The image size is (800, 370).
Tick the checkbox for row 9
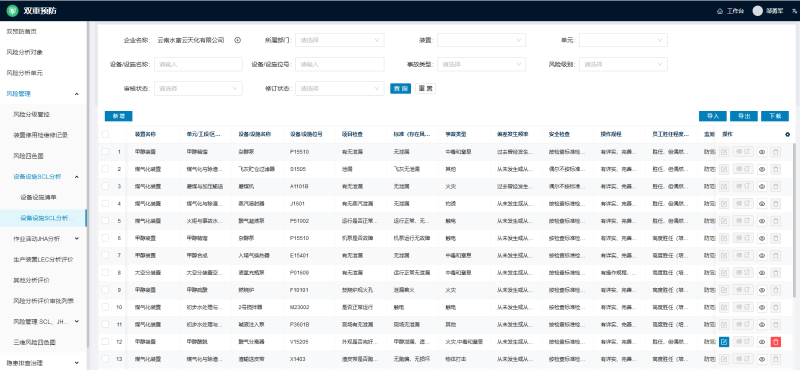point(105,290)
